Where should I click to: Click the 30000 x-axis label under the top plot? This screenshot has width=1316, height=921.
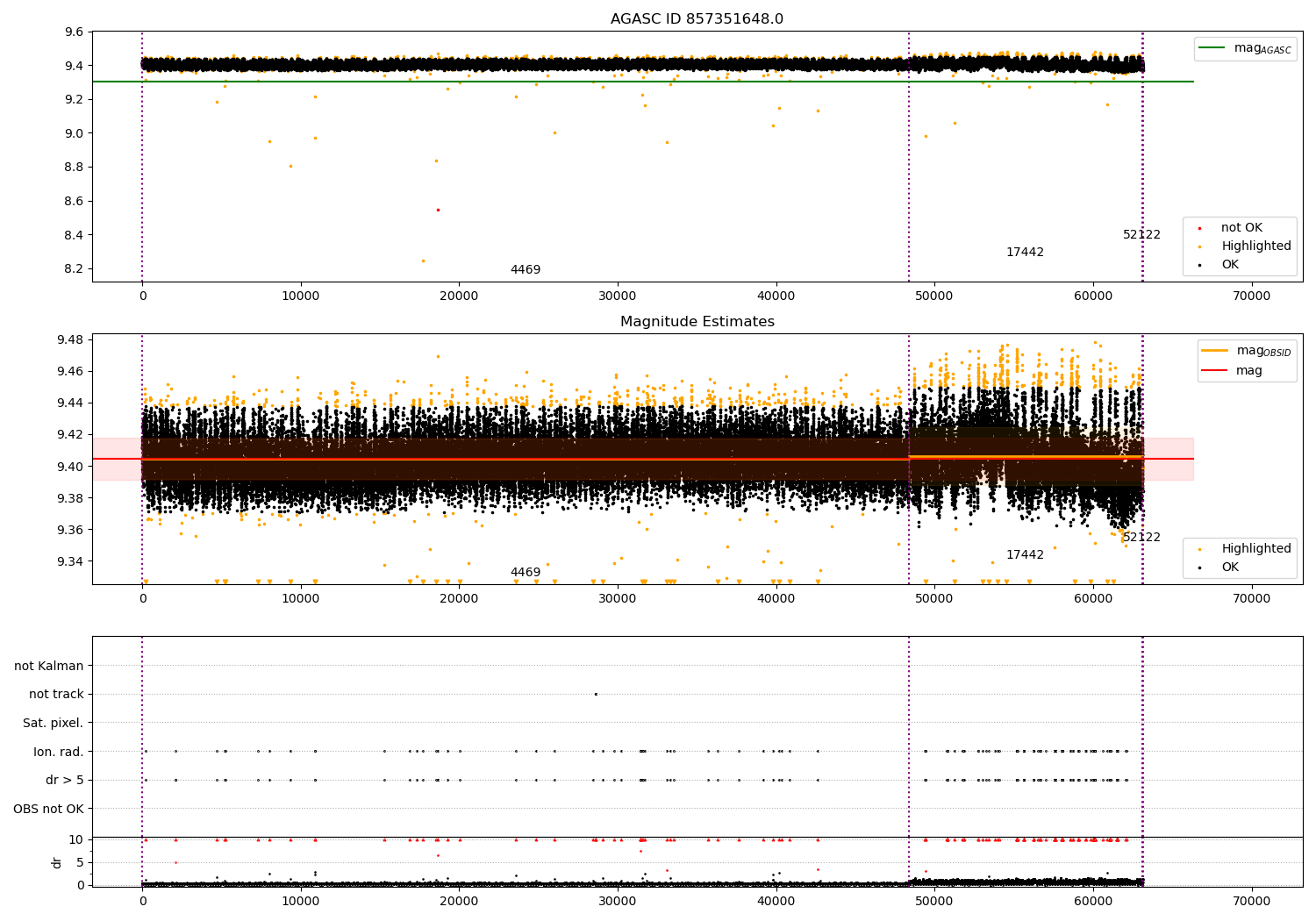(618, 297)
